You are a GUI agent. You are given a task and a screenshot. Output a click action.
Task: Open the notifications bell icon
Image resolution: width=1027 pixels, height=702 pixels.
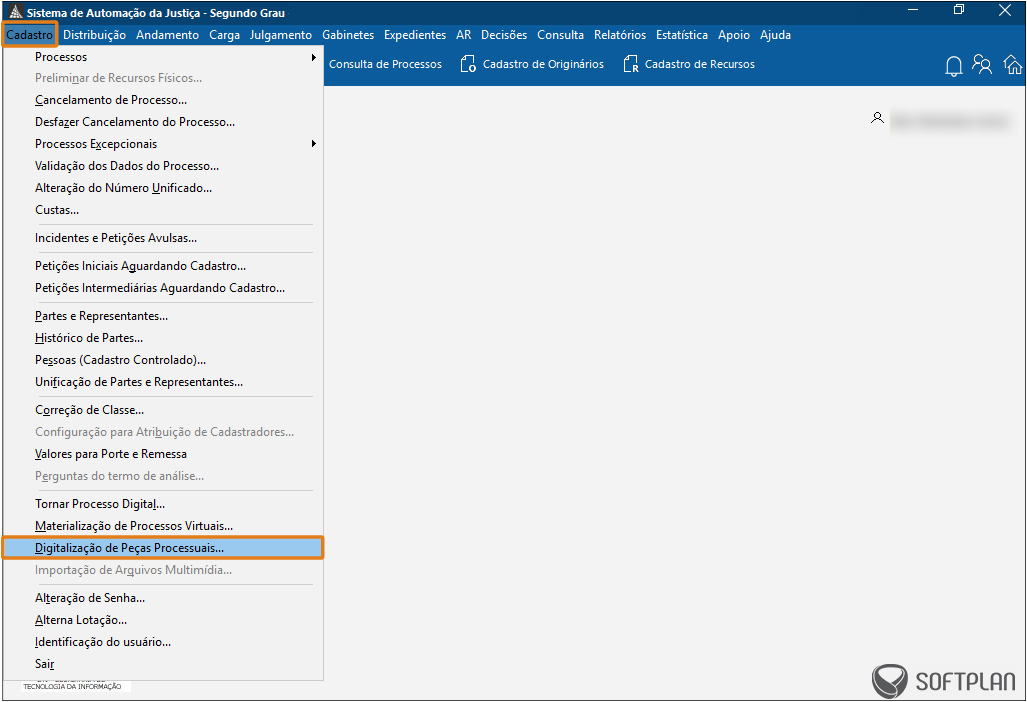954,65
